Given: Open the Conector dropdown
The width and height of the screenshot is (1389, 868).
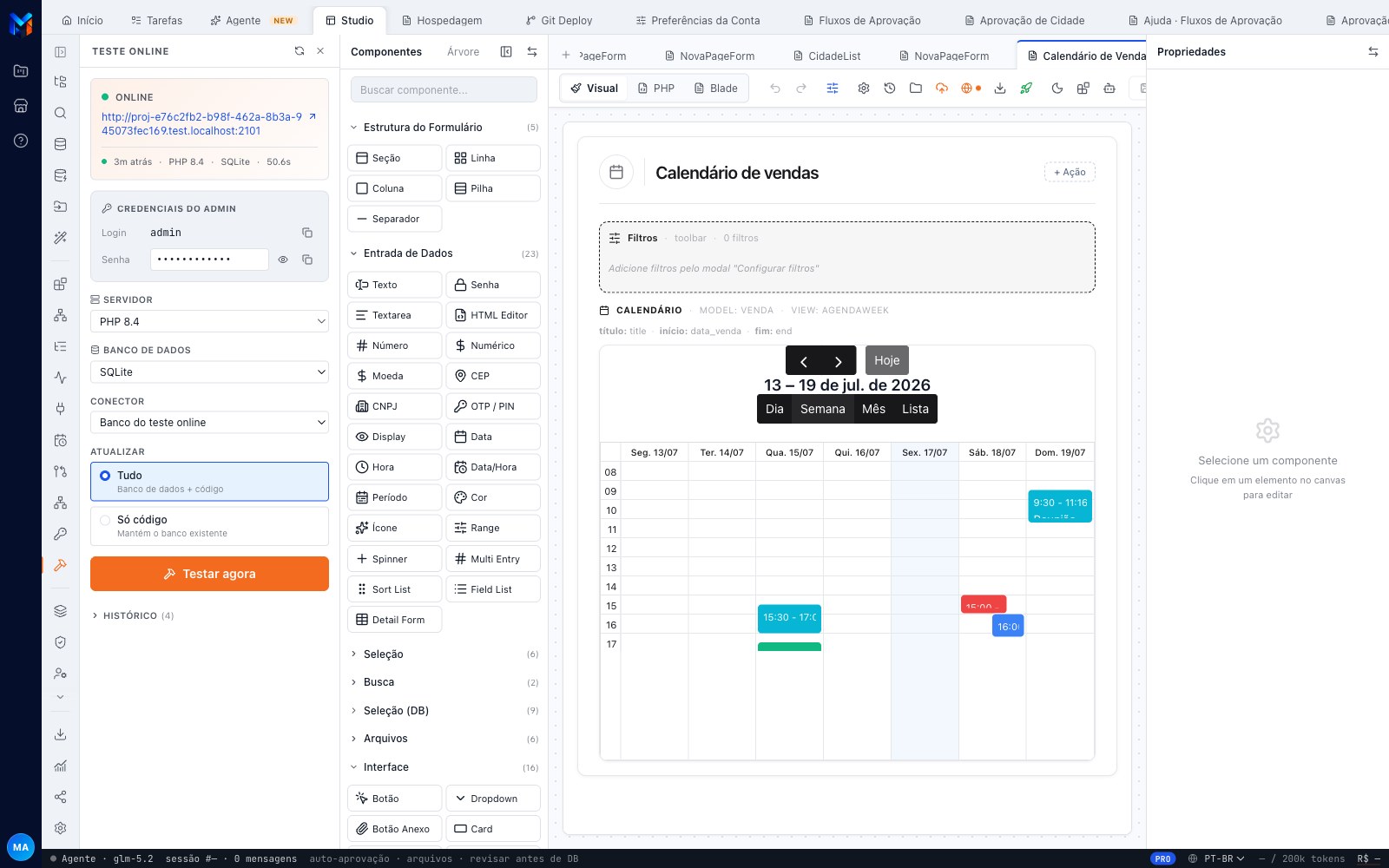Looking at the screenshot, I should 209,423.
